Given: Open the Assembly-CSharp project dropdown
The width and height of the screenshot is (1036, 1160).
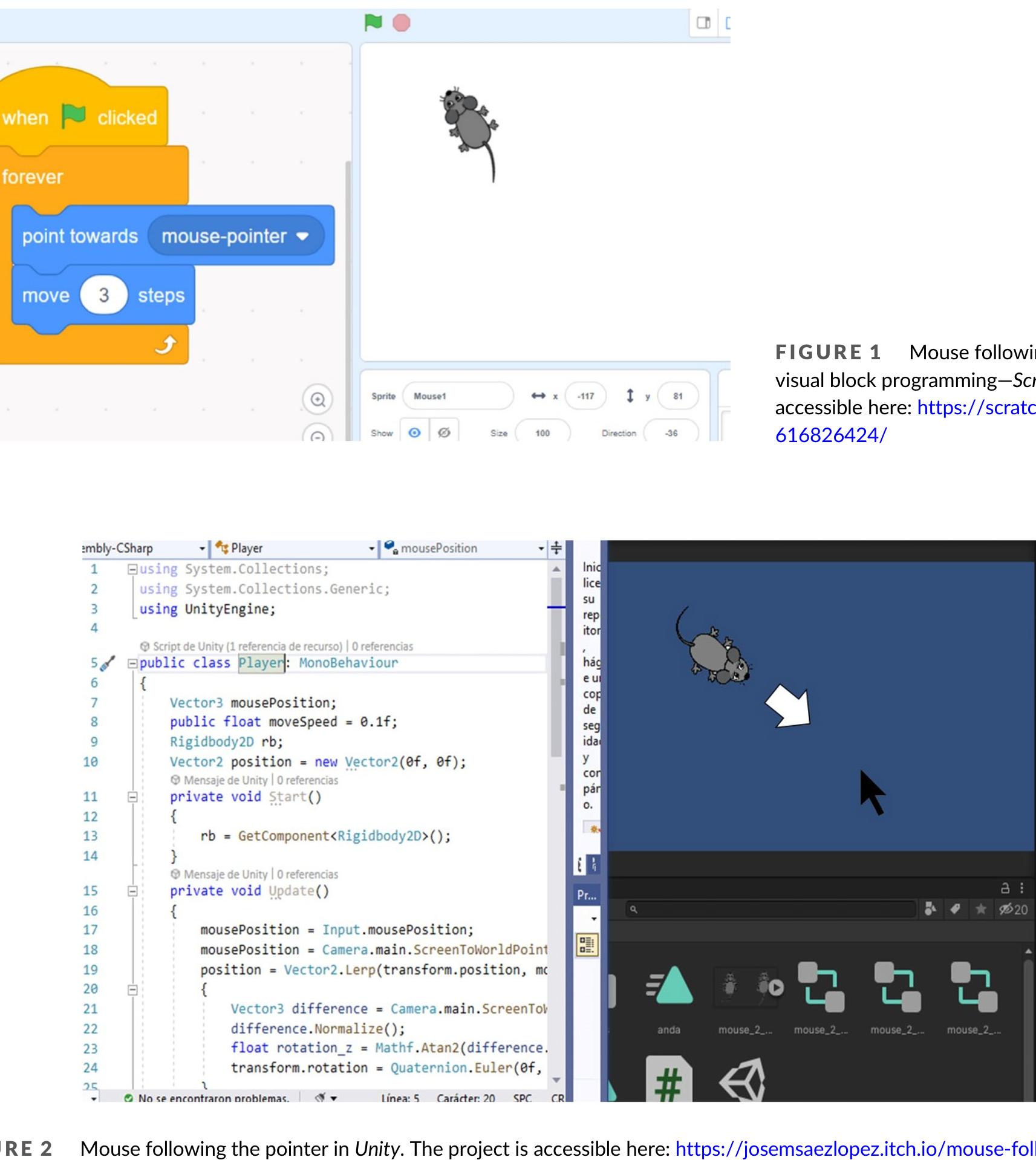Looking at the screenshot, I should pos(202,549).
